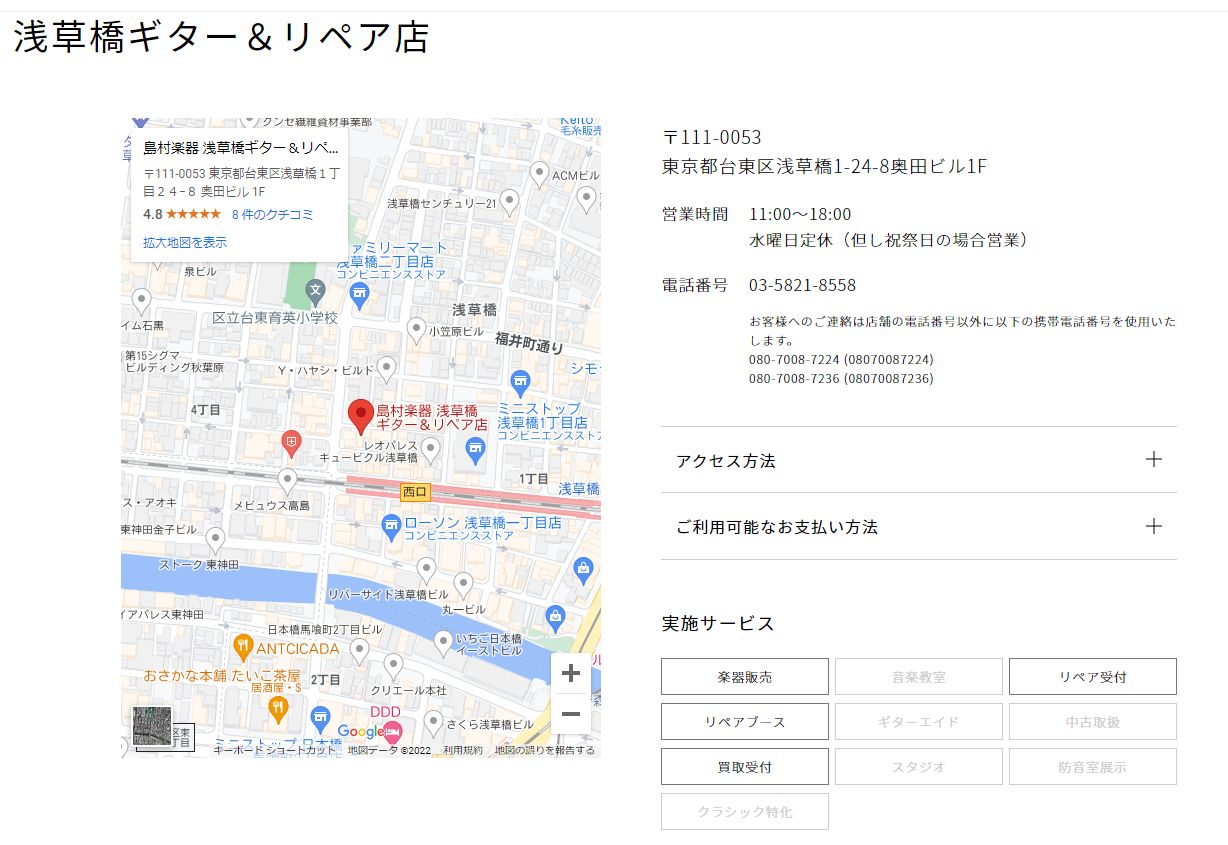Click the business hours 11:00〜18:00
1228x845 pixels.
click(x=800, y=214)
